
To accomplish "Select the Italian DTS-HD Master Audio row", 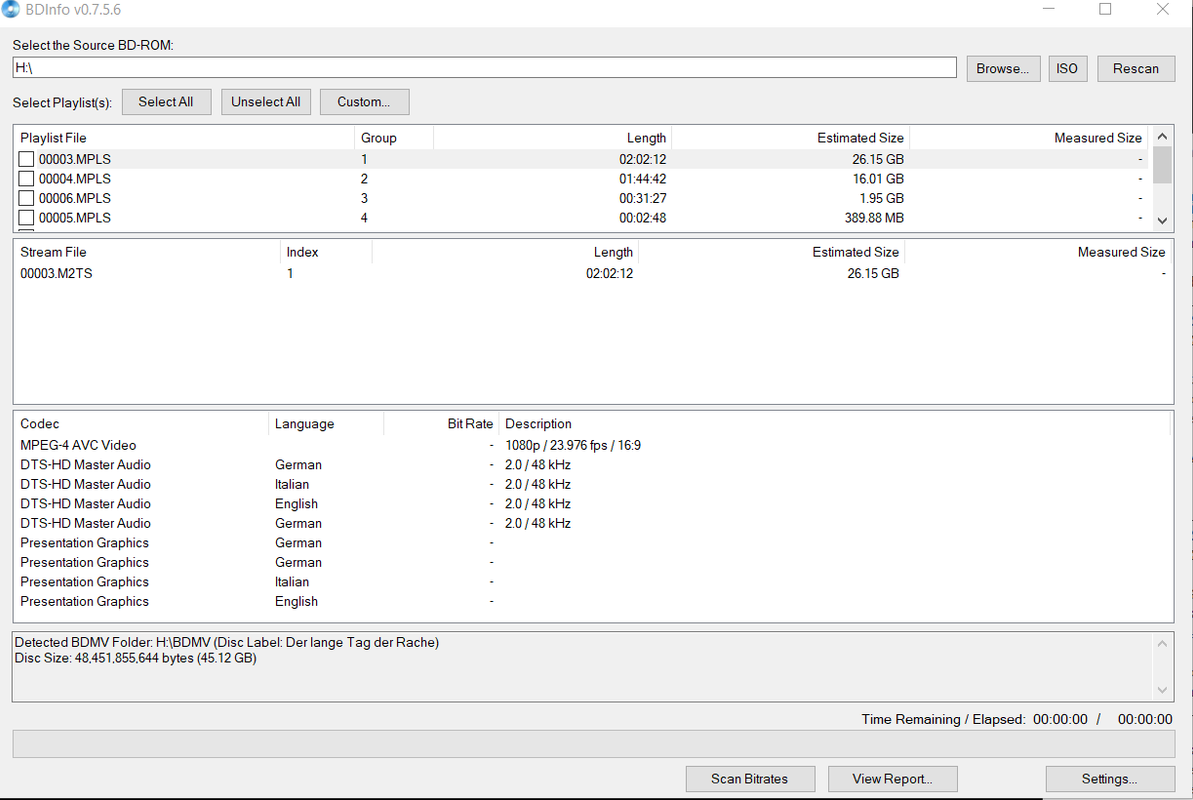I will 593,484.
